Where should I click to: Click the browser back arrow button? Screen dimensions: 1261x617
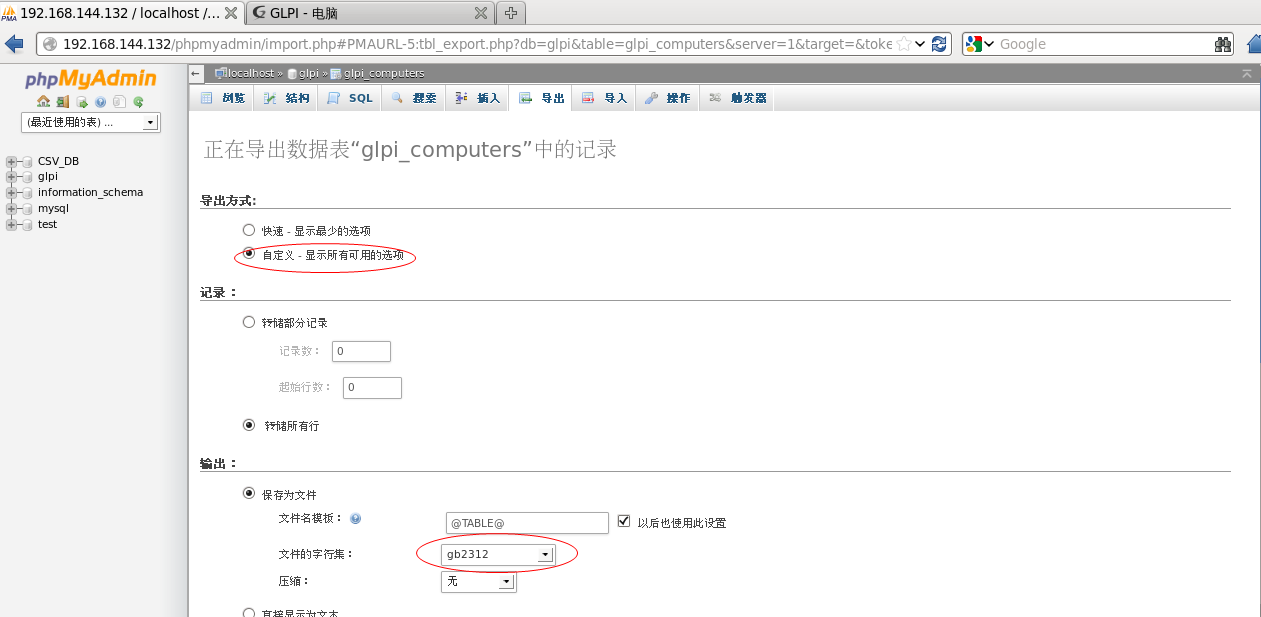[x=15, y=44]
